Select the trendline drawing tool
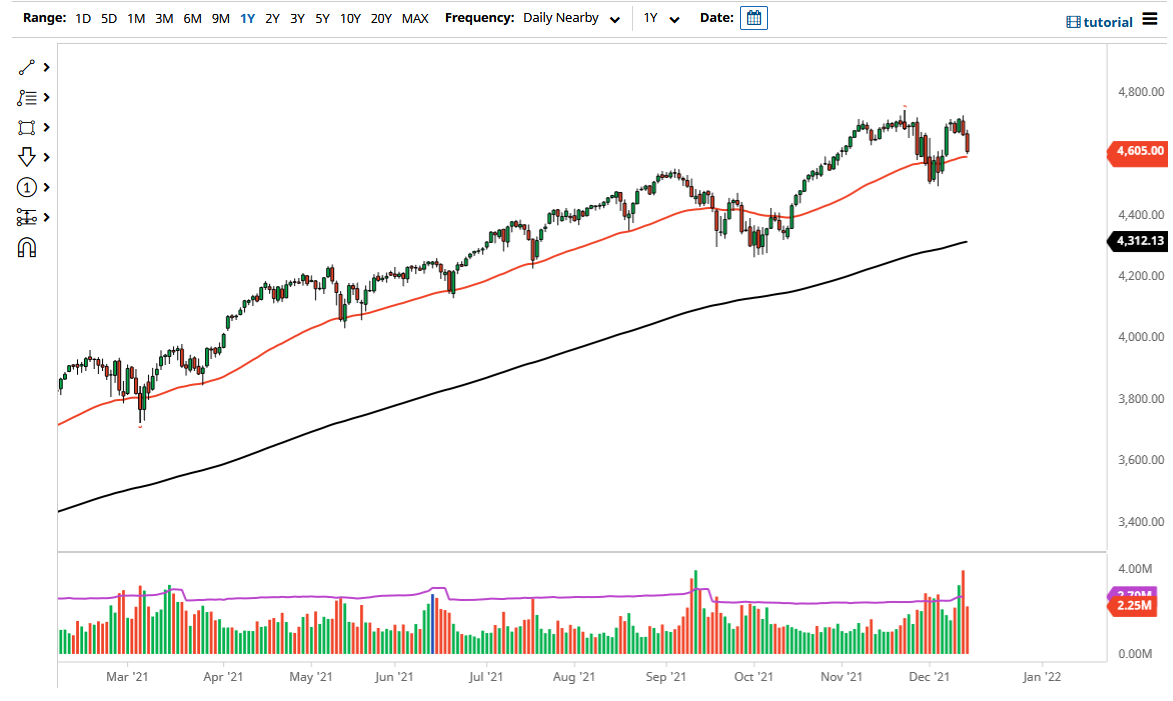1173x701 pixels. pyautogui.click(x=27, y=67)
